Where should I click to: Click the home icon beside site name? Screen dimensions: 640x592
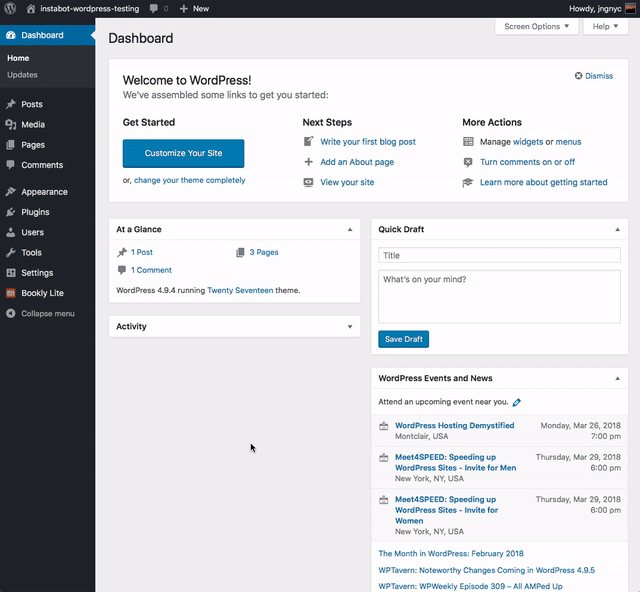pyautogui.click(x=31, y=9)
